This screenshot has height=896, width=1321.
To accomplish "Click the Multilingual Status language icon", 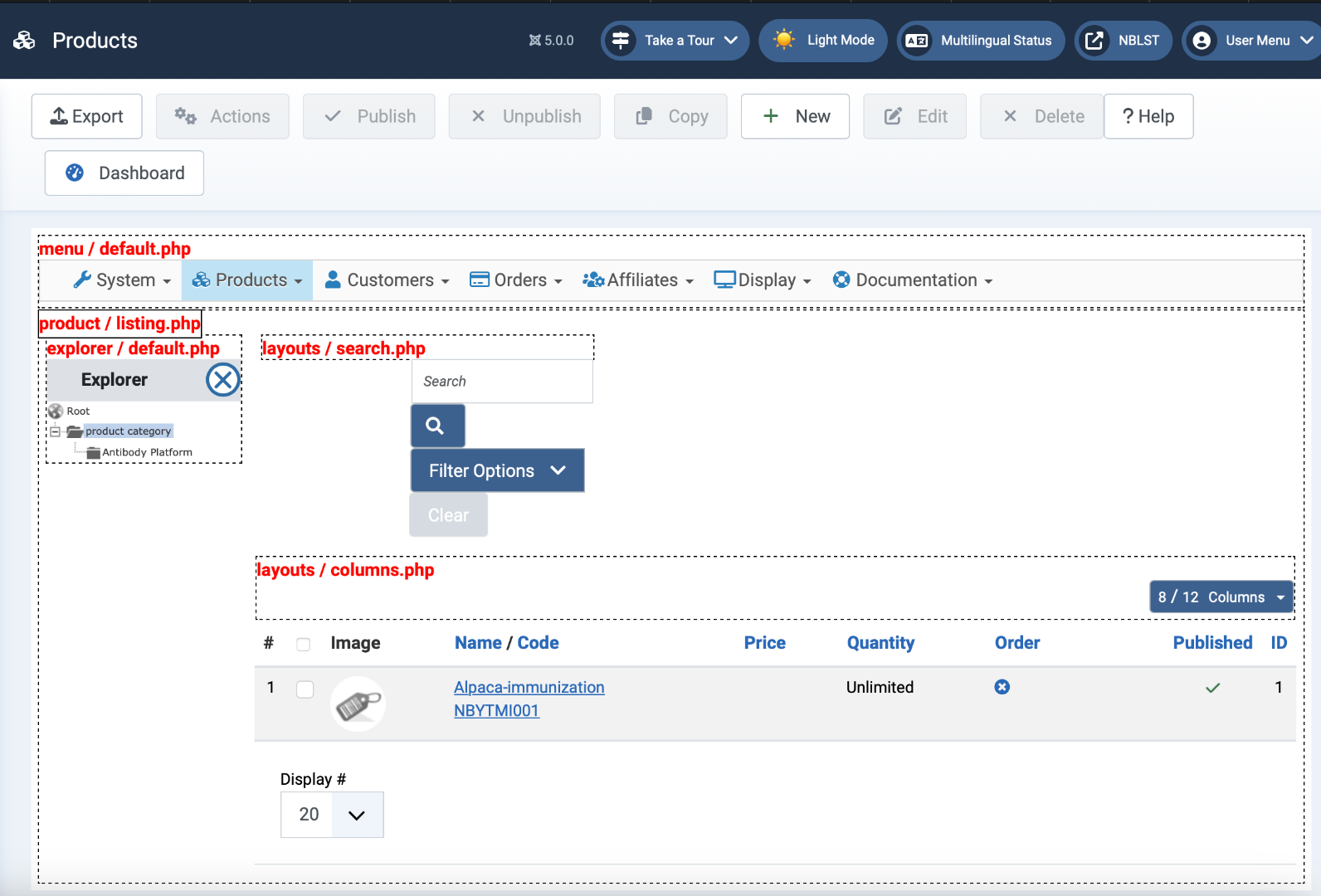I will [x=917, y=40].
